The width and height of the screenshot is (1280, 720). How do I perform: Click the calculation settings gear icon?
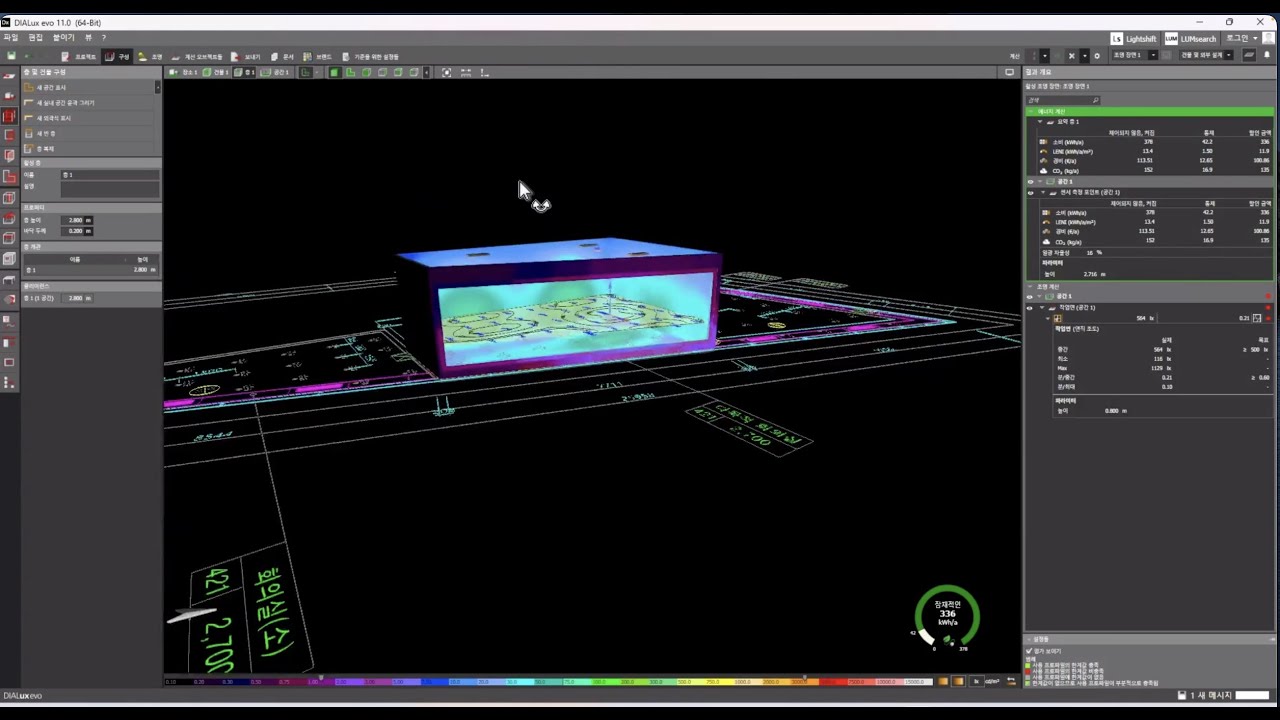tap(1097, 56)
